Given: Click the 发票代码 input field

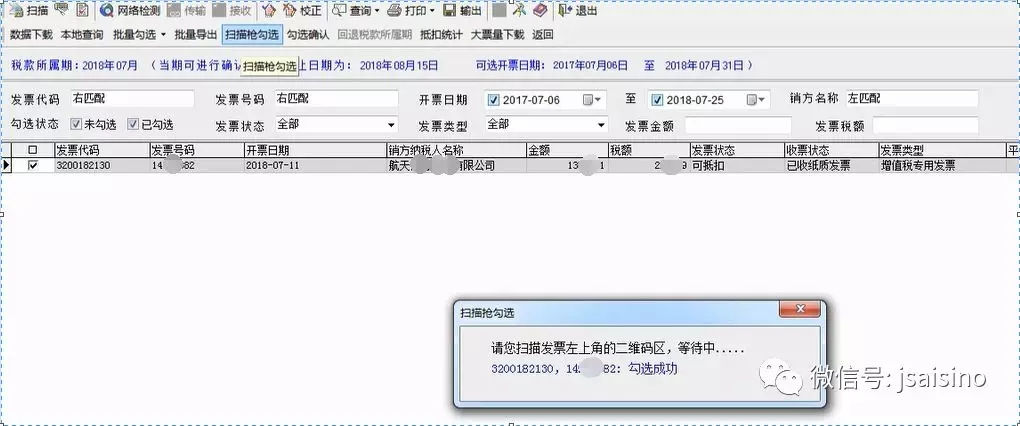Looking at the screenshot, I should coord(131,99).
